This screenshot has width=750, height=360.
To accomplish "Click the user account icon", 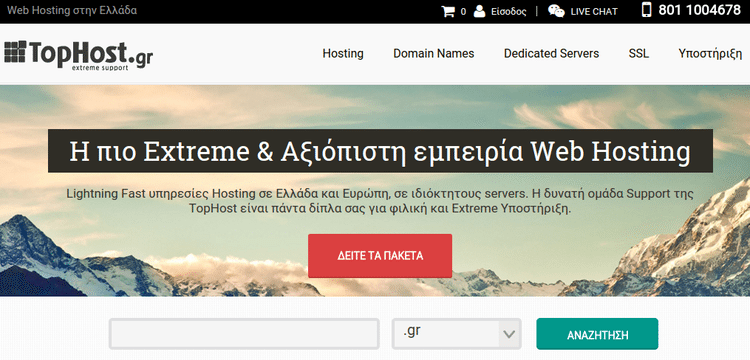I will 479,11.
